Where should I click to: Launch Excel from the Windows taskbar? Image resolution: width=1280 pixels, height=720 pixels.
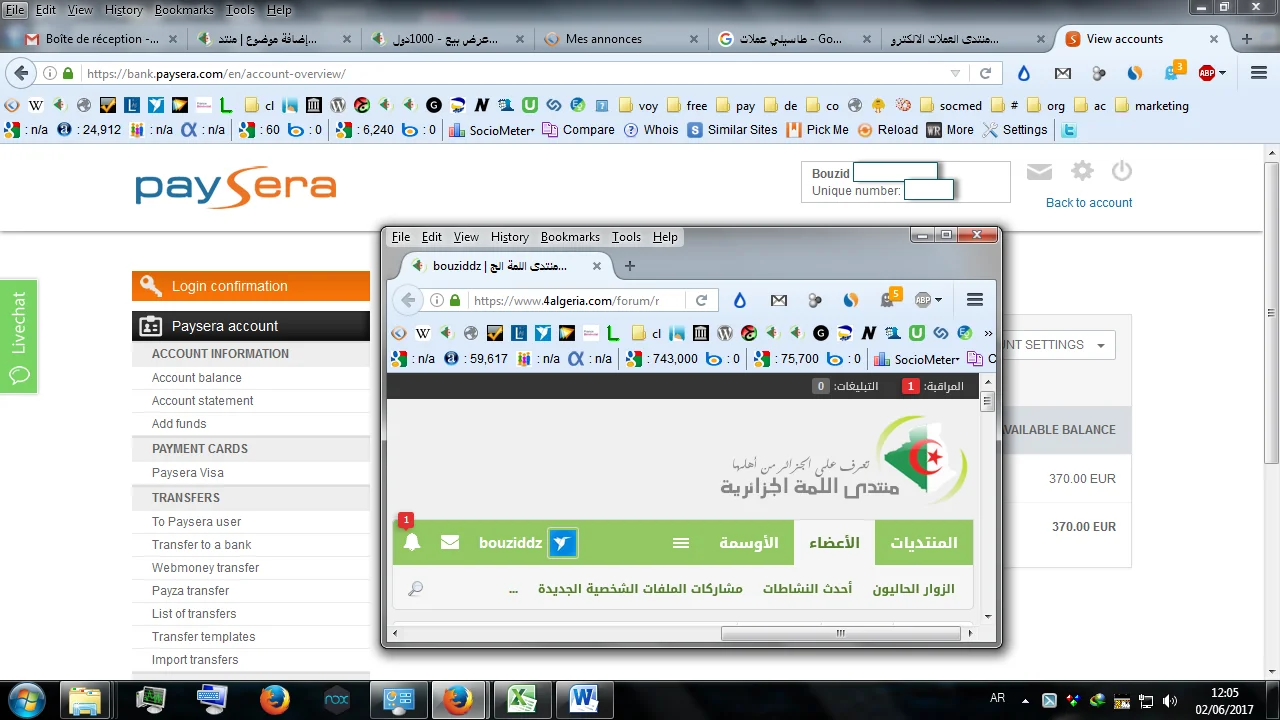pos(520,699)
